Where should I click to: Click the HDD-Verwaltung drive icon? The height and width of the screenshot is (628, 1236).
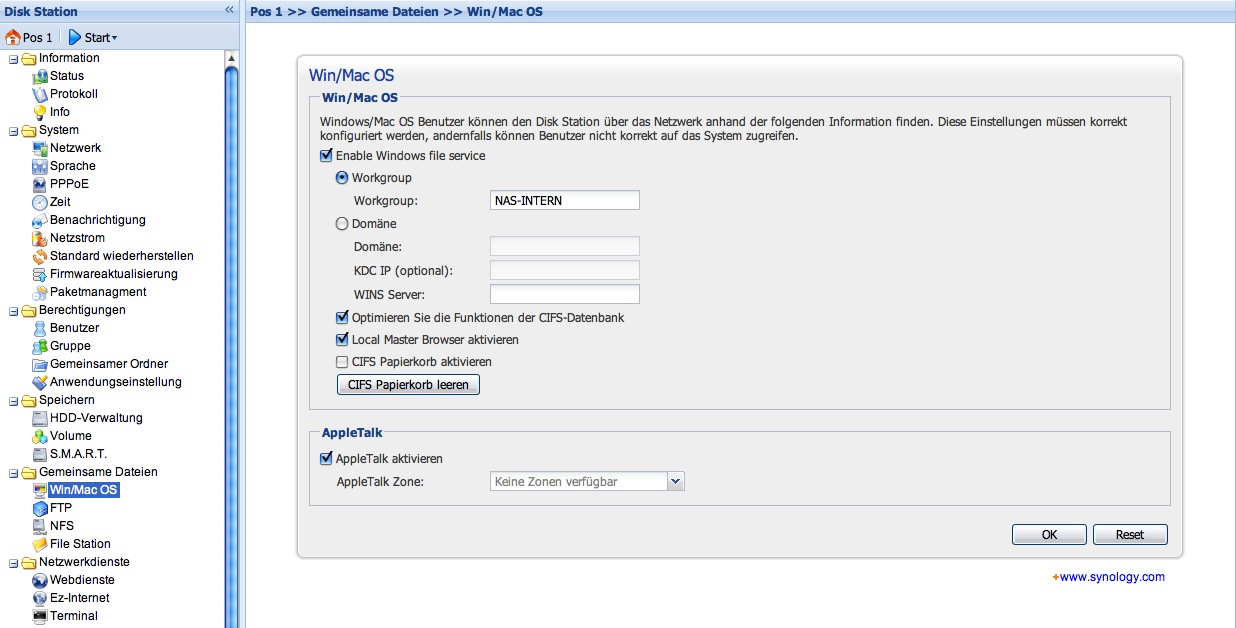(40, 418)
